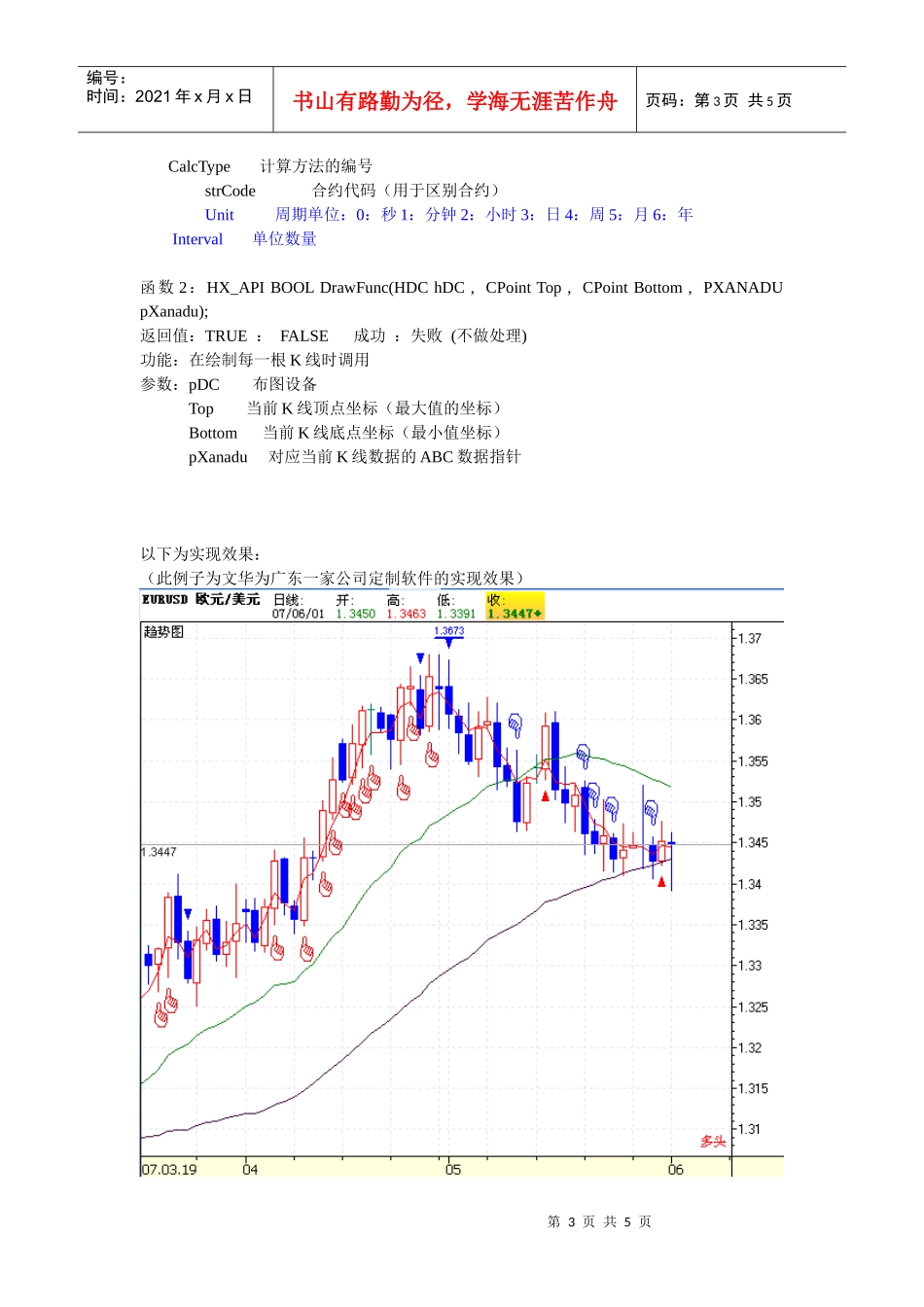Click the red 多头 indicator text
924x1307 pixels.
pos(713,1142)
